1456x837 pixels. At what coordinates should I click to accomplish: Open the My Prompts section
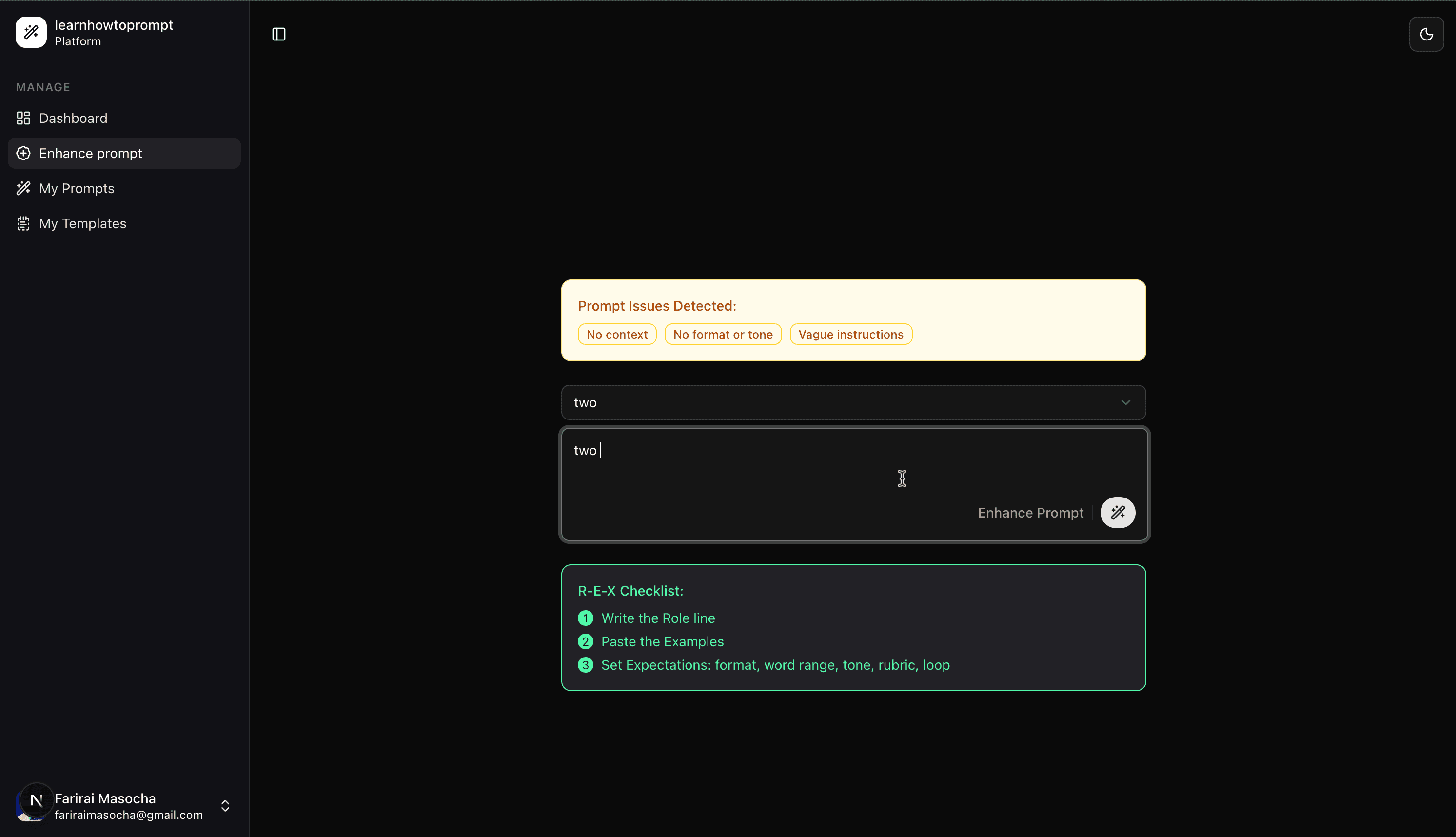click(x=77, y=189)
